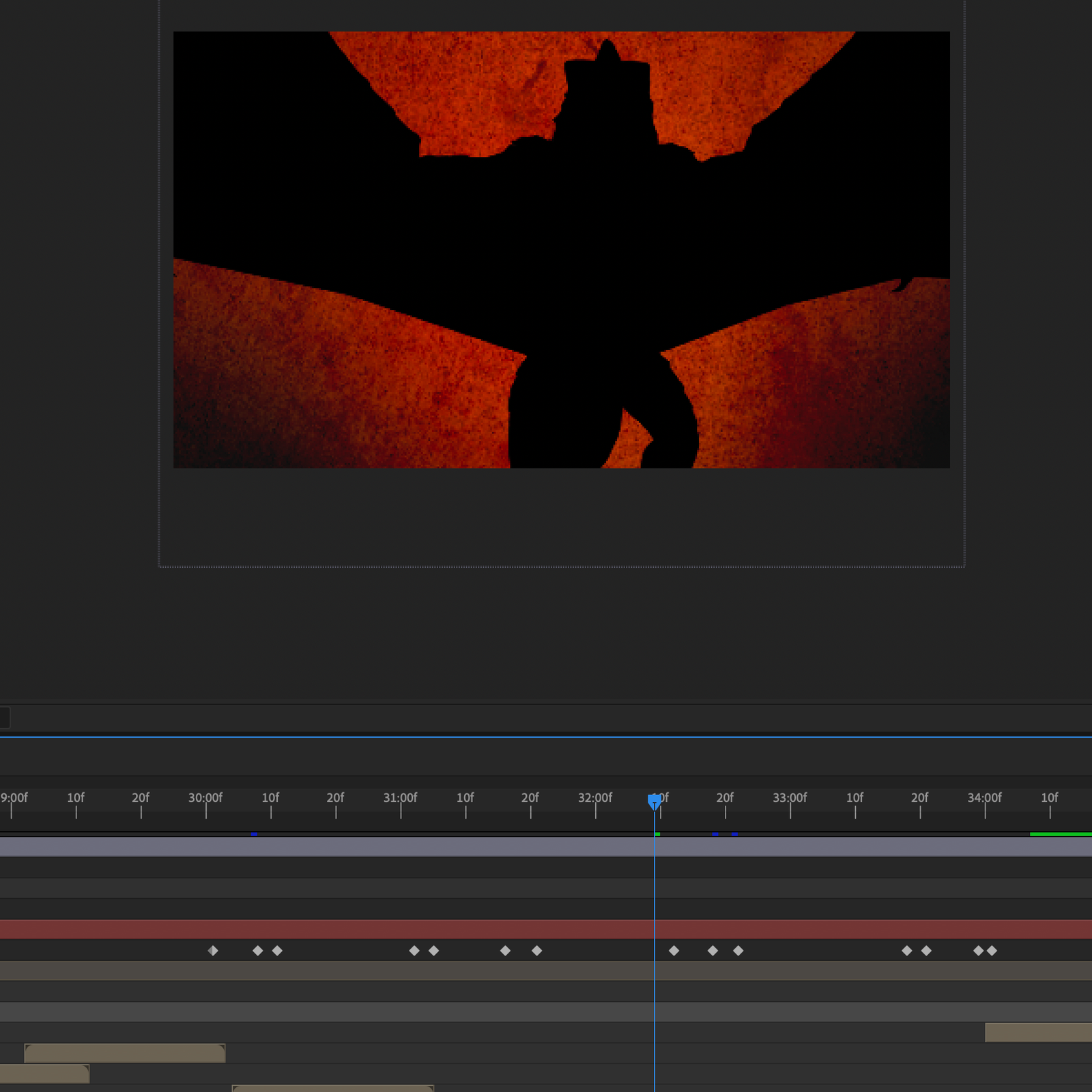Click the green cached-frames bar at the ruler's right end

pyautogui.click(x=1060, y=834)
